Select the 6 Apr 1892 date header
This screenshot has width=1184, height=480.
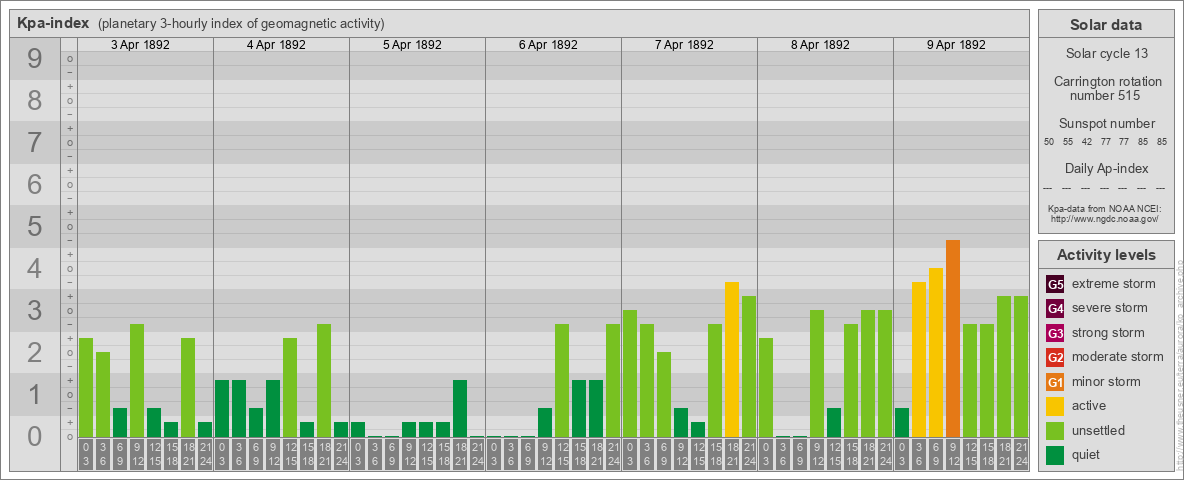point(548,45)
